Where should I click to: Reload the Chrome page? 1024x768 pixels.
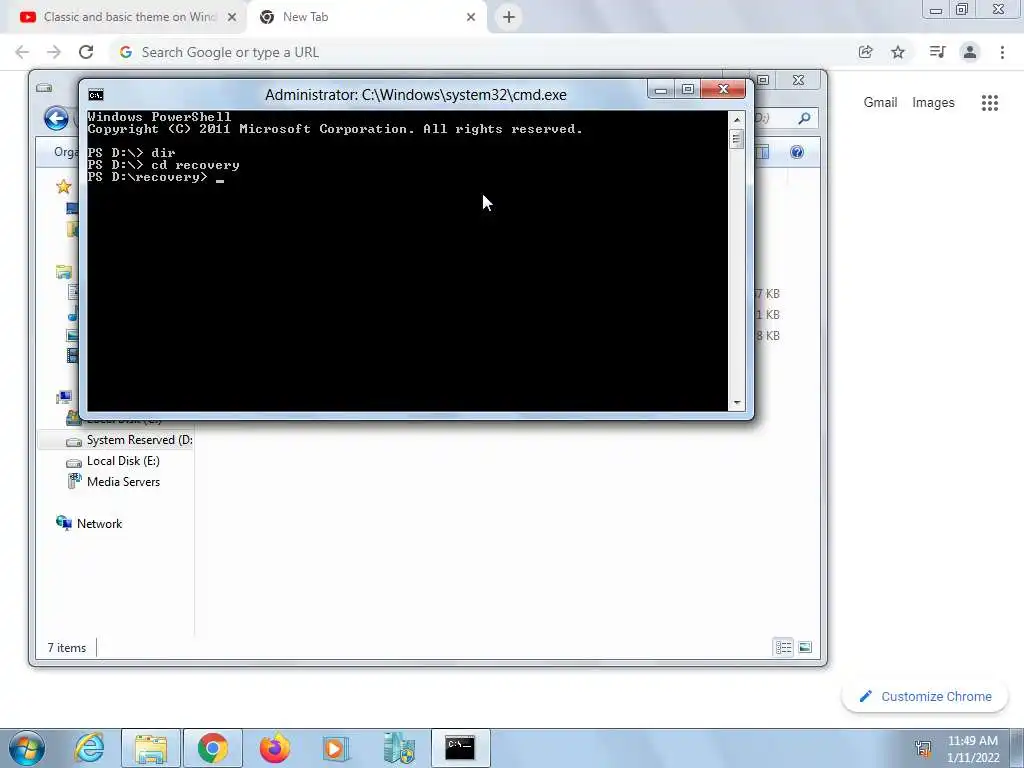[86, 52]
